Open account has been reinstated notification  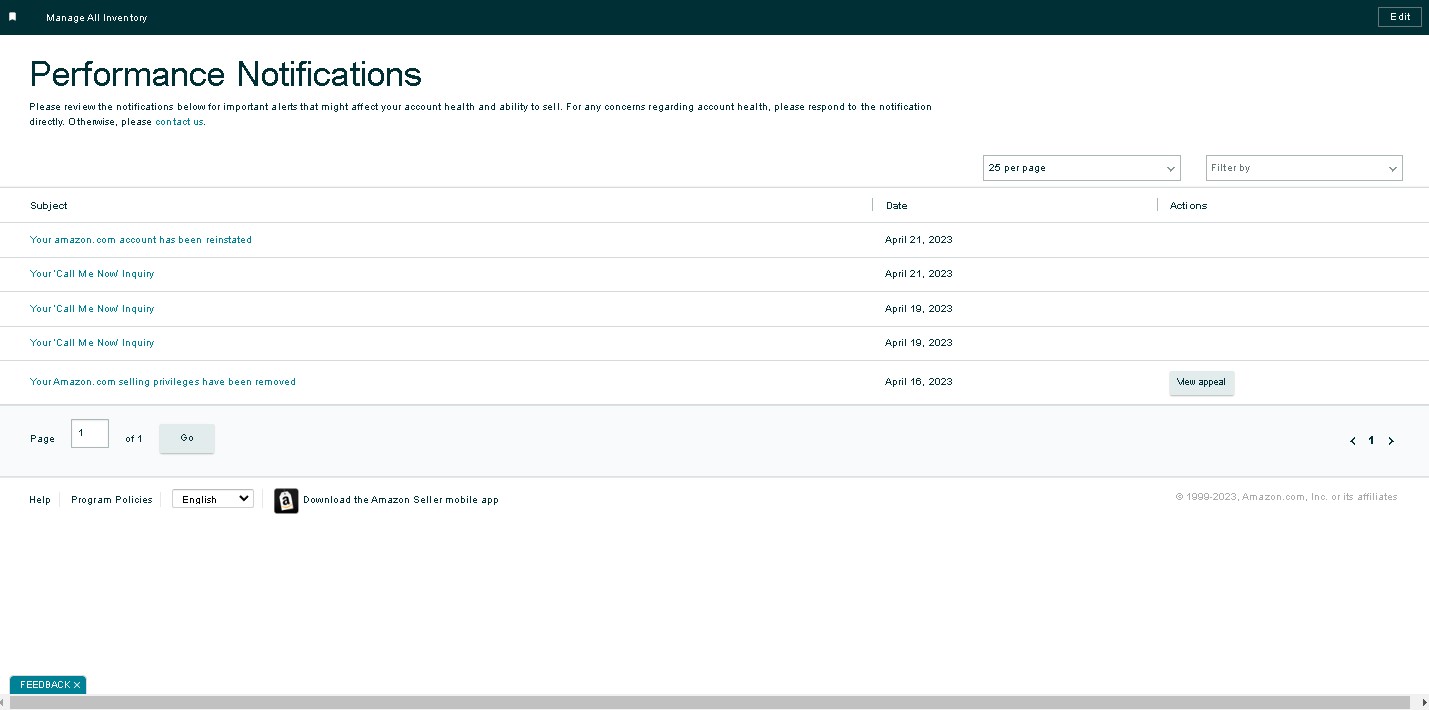(141, 240)
